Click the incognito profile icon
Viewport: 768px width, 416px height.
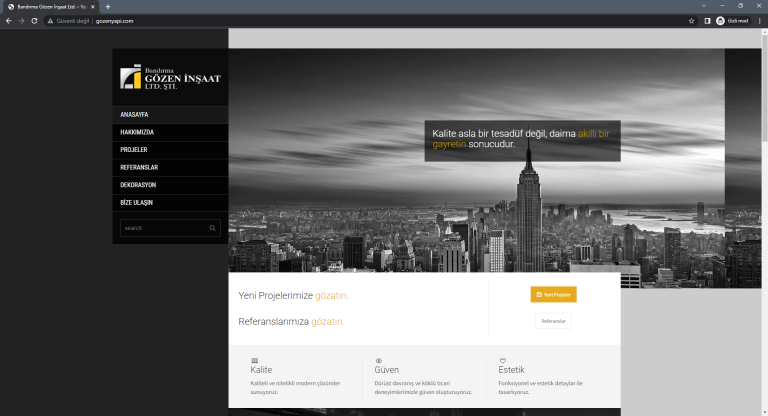click(720, 21)
